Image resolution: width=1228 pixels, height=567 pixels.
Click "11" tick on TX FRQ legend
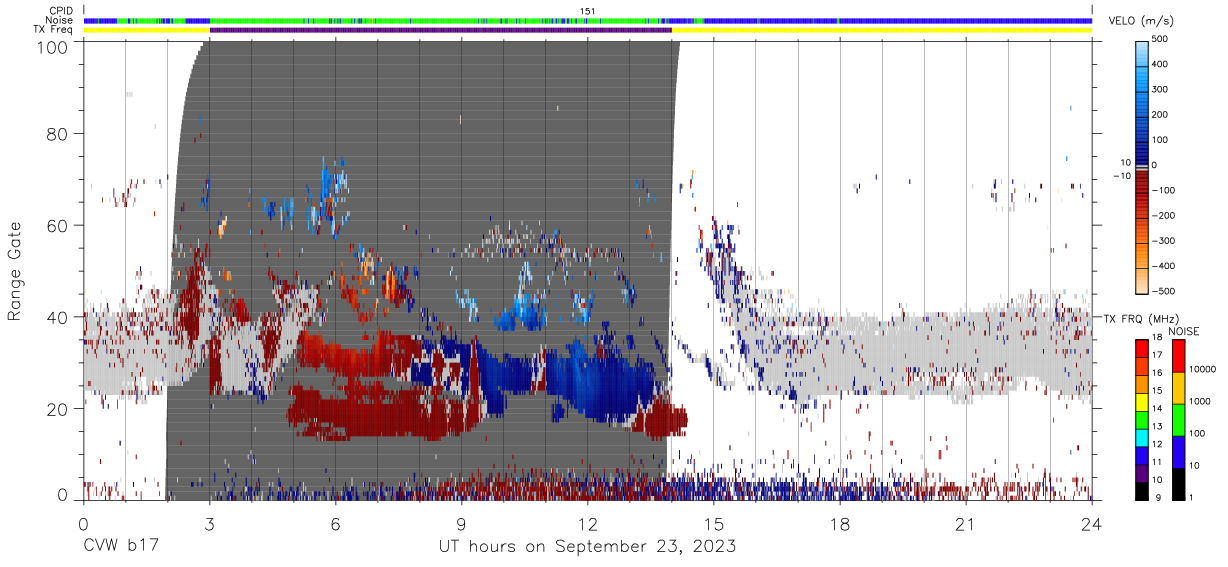1159,461
